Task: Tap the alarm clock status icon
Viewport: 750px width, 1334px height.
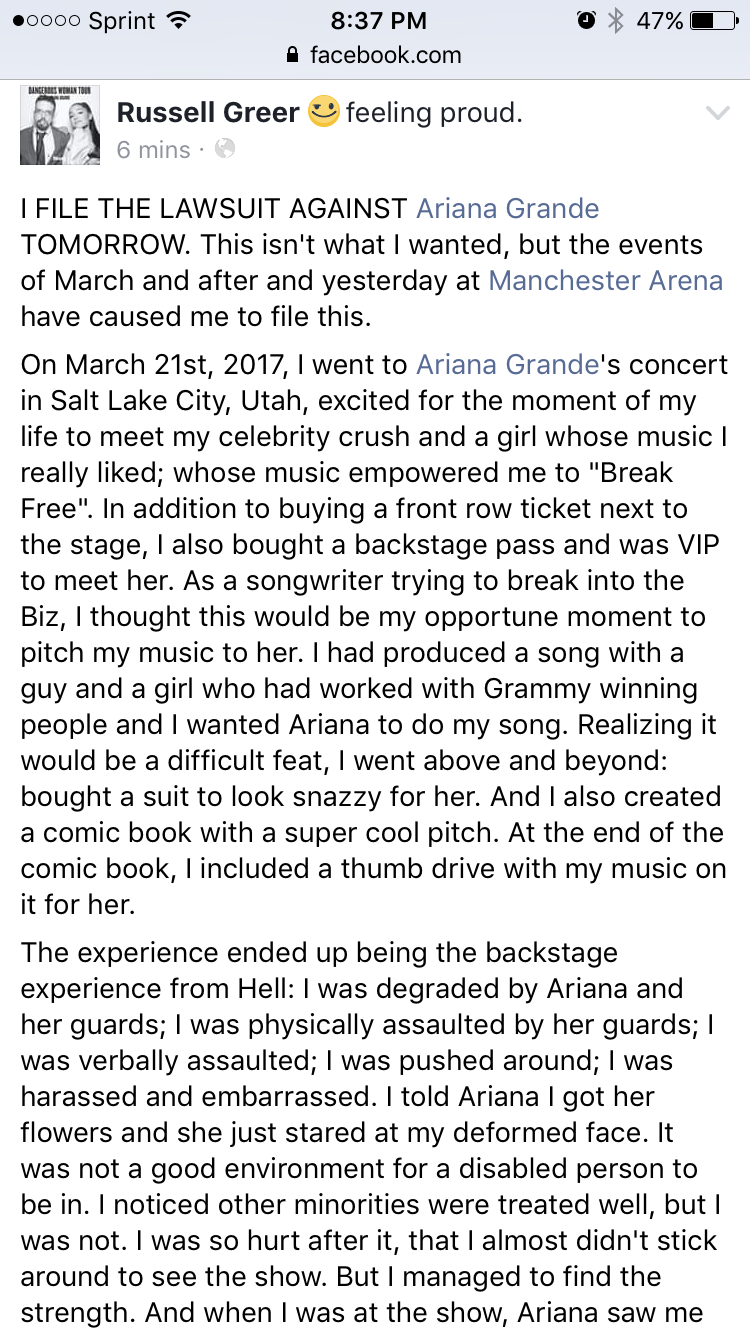Action: coord(587,20)
